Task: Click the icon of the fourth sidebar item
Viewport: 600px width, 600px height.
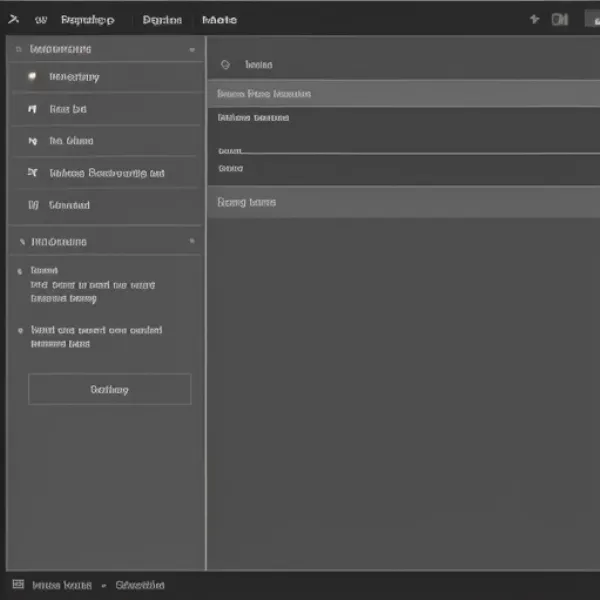Action: [x=32, y=173]
